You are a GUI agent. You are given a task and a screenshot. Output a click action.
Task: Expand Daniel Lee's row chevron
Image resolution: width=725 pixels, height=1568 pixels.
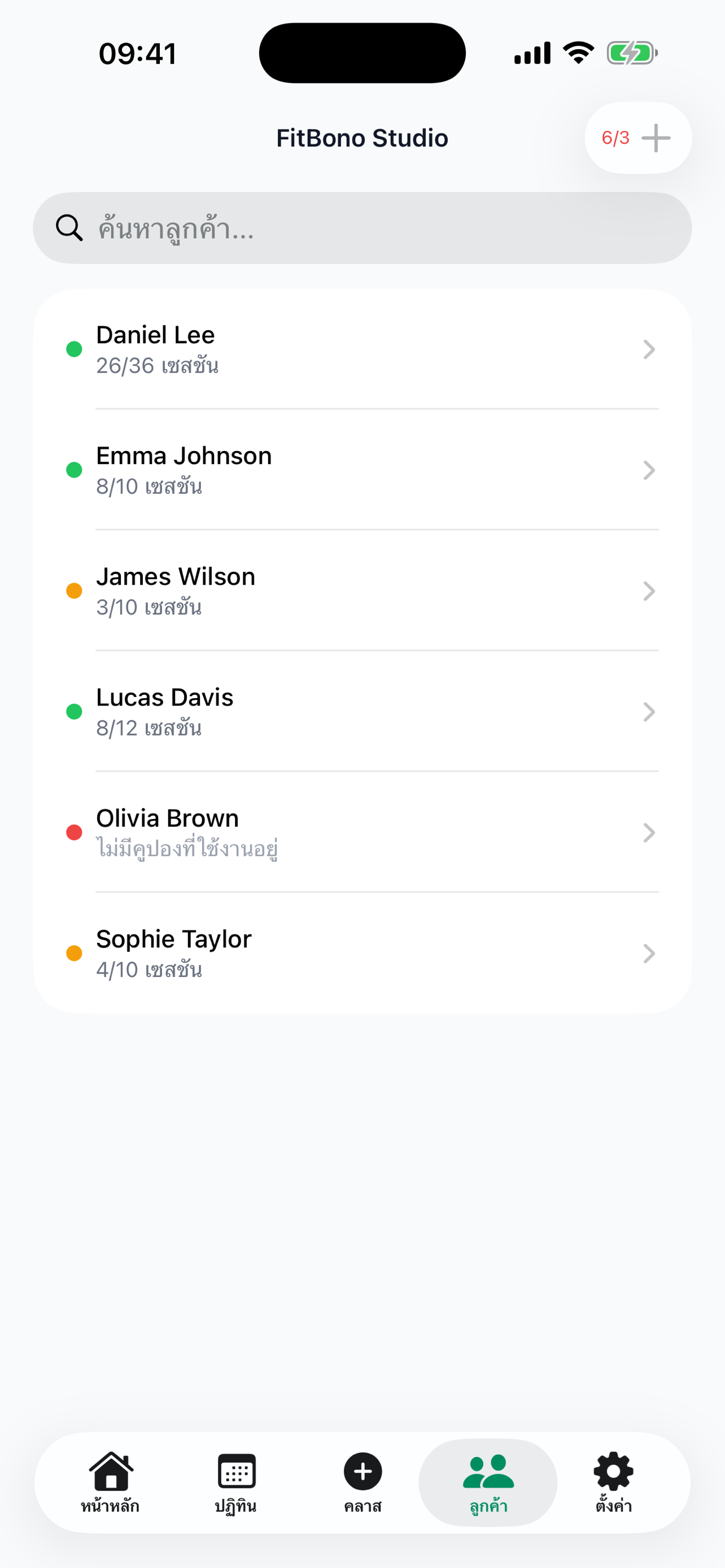point(649,349)
